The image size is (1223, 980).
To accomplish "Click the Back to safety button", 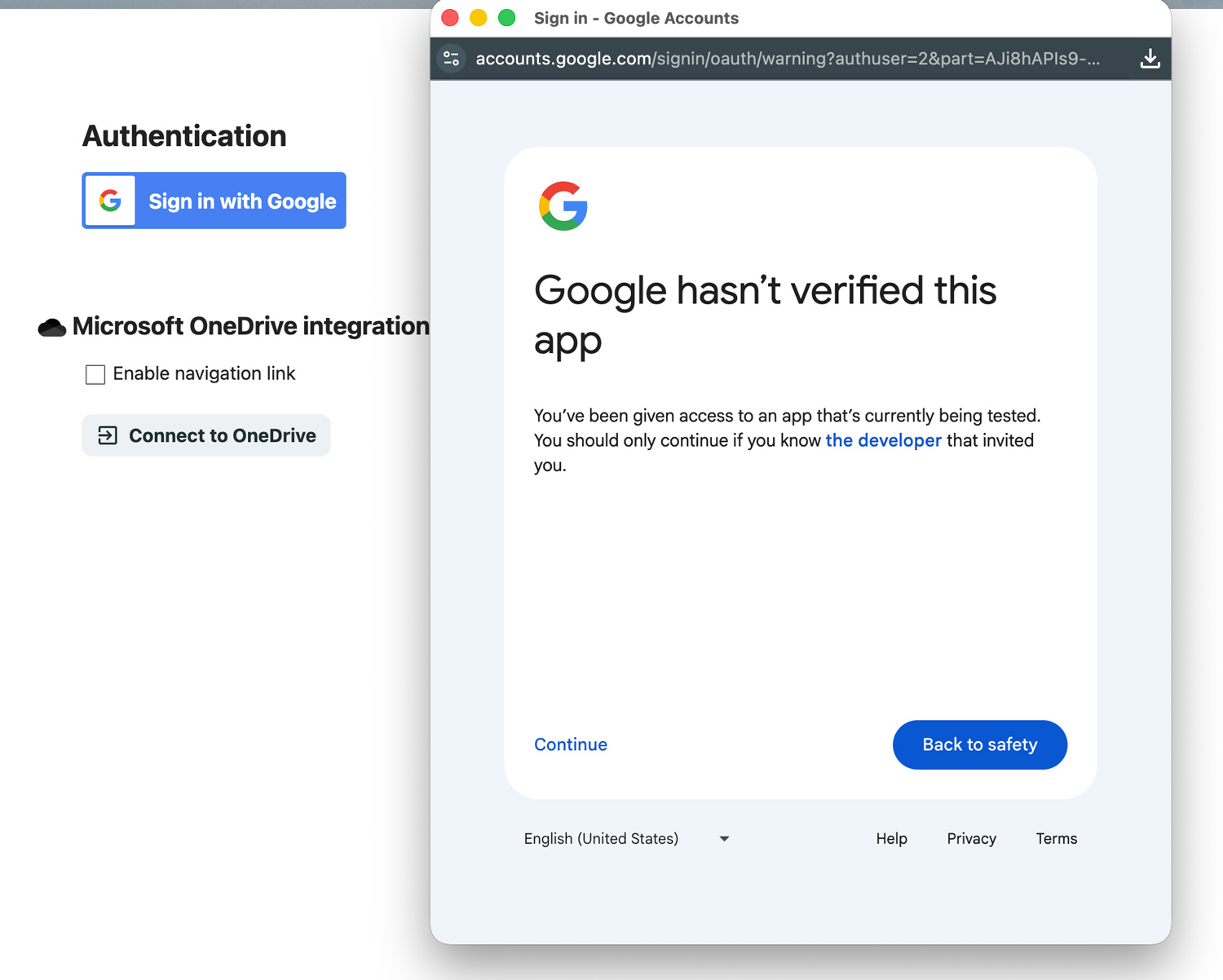I will click(979, 744).
